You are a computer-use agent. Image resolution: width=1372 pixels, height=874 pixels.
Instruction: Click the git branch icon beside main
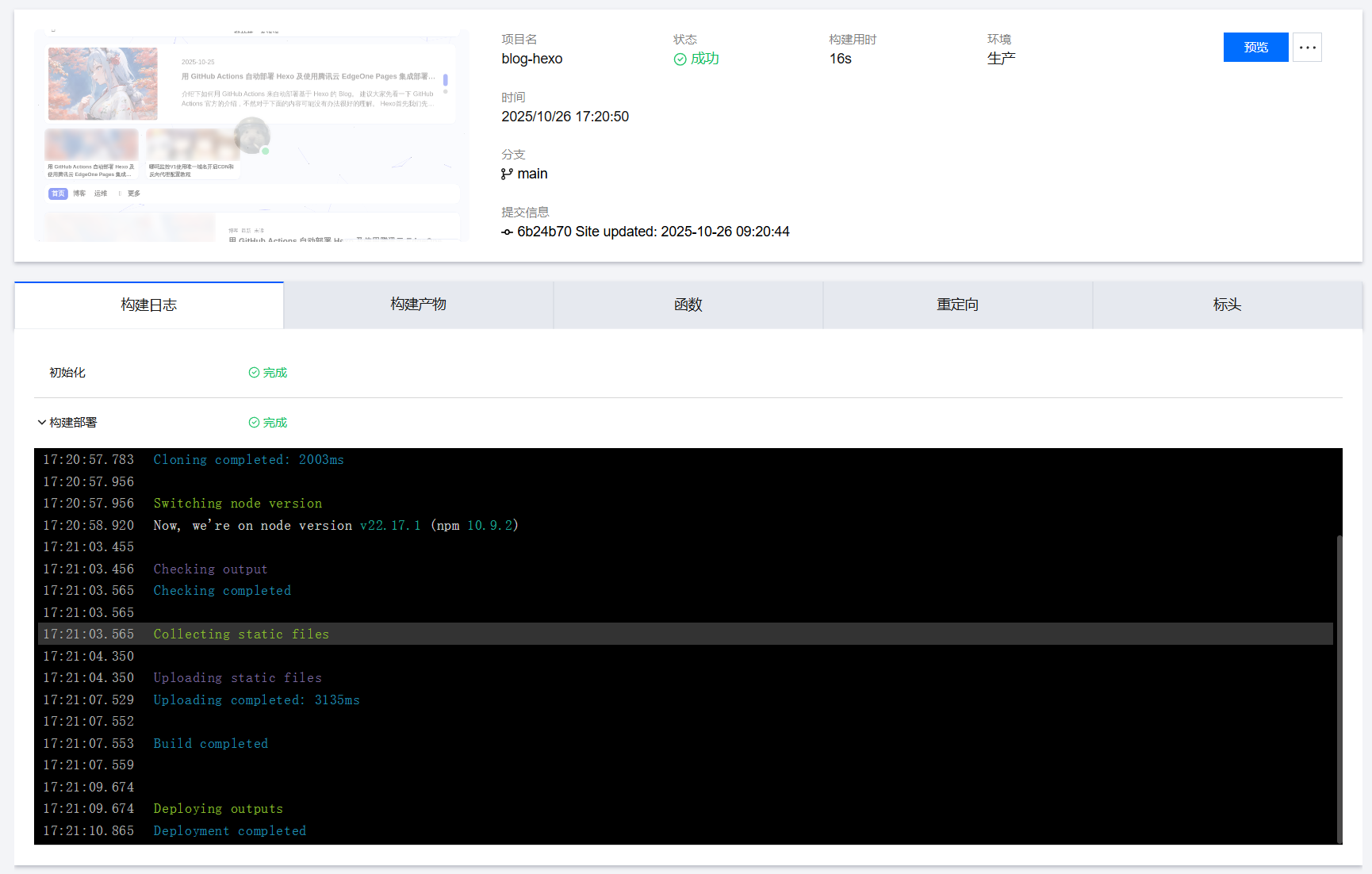pos(507,174)
